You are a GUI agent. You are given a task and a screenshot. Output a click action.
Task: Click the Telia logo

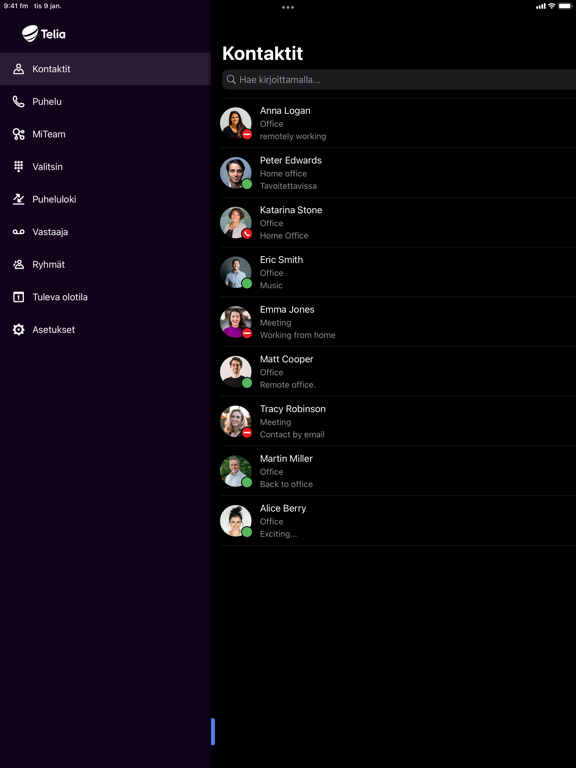(x=44, y=33)
